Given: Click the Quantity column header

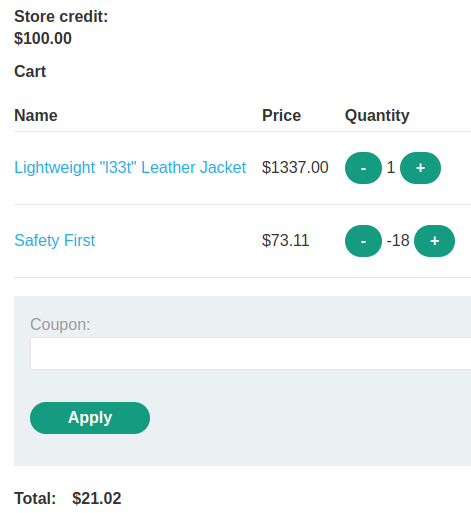Looking at the screenshot, I should (x=377, y=116).
